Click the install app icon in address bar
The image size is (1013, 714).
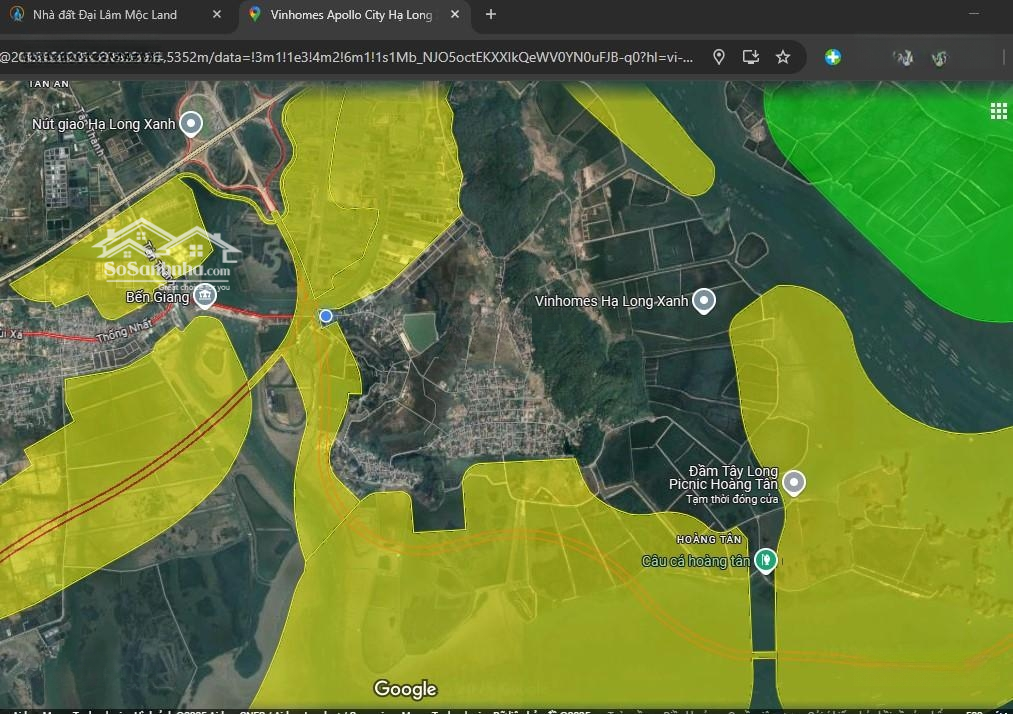(x=750, y=58)
